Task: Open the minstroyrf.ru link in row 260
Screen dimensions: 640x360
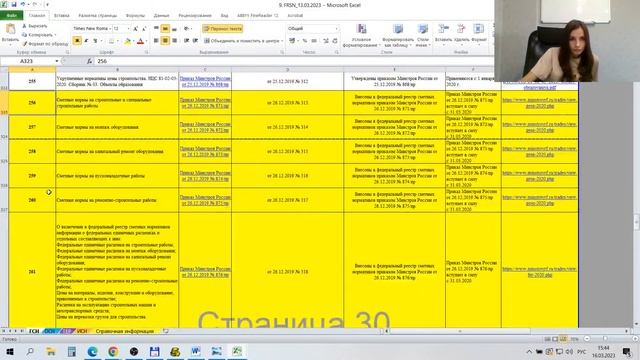Action: pyautogui.click(x=539, y=200)
